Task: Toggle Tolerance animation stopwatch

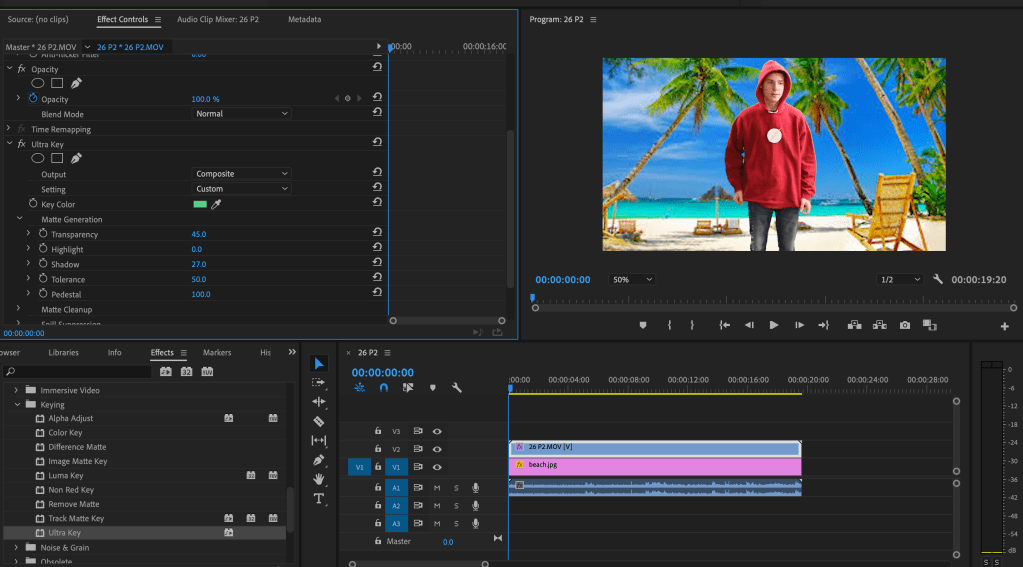Action: pos(43,279)
